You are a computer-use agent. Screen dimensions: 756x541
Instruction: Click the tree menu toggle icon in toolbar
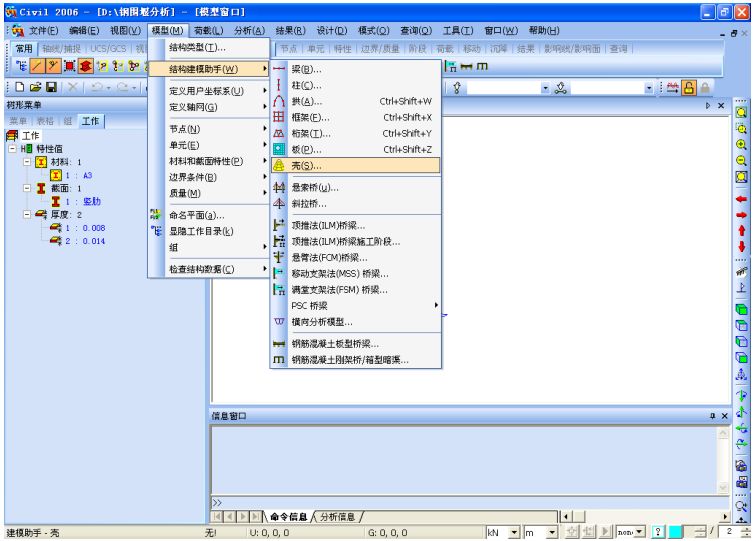pyautogui.click(x=21, y=66)
